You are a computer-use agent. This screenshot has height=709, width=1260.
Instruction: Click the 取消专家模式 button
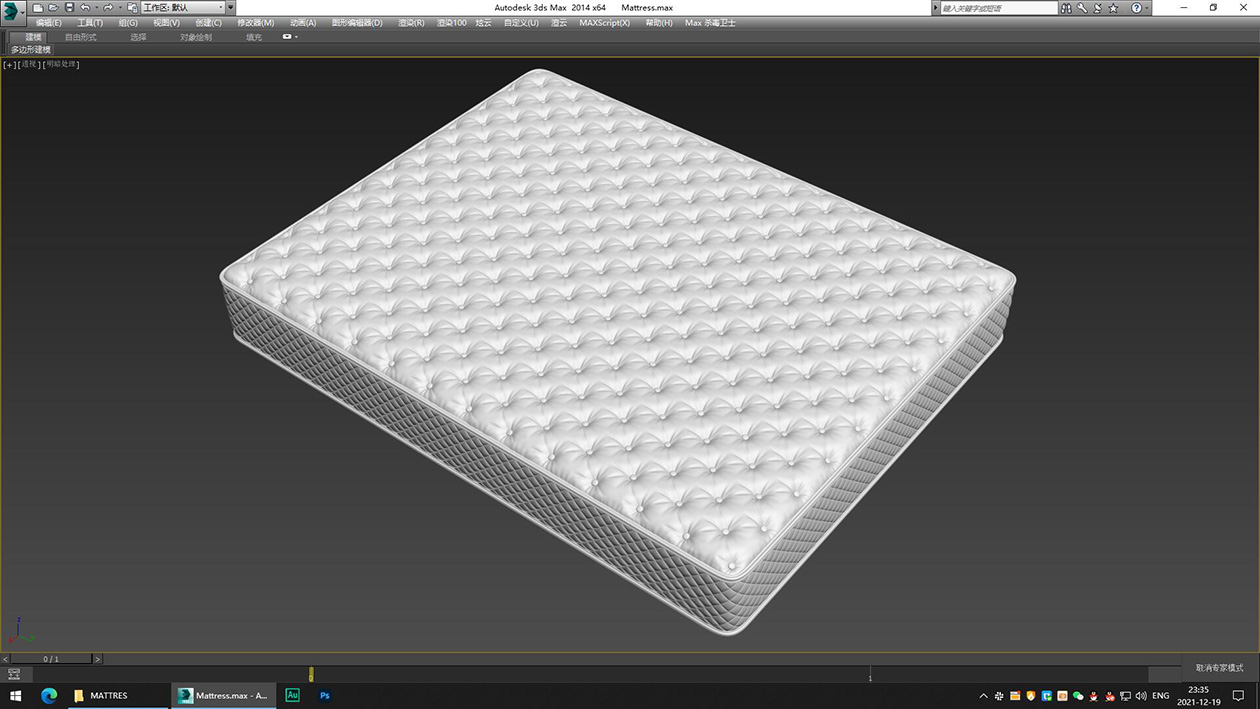[1220, 667]
